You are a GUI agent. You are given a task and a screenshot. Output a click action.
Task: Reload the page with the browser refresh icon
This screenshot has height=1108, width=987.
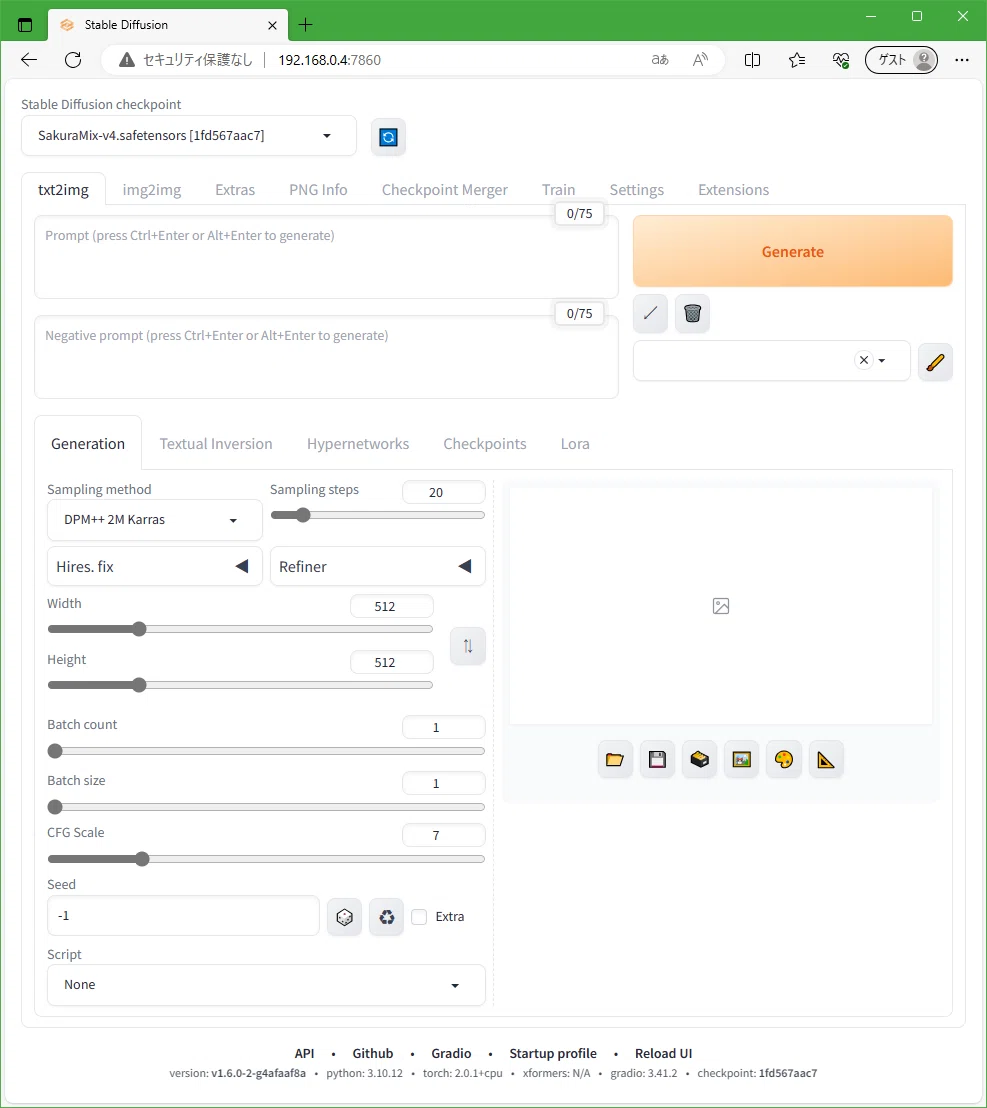coord(73,60)
